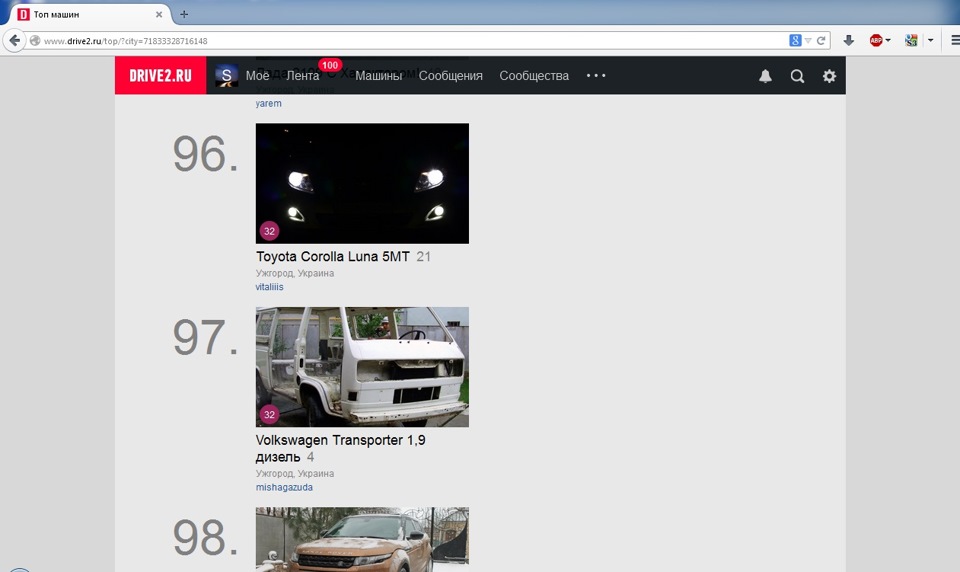This screenshot has height=572, width=960.
Task: Open the Range Rover thumbnail at rank 98
Action: (x=362, y=539)
